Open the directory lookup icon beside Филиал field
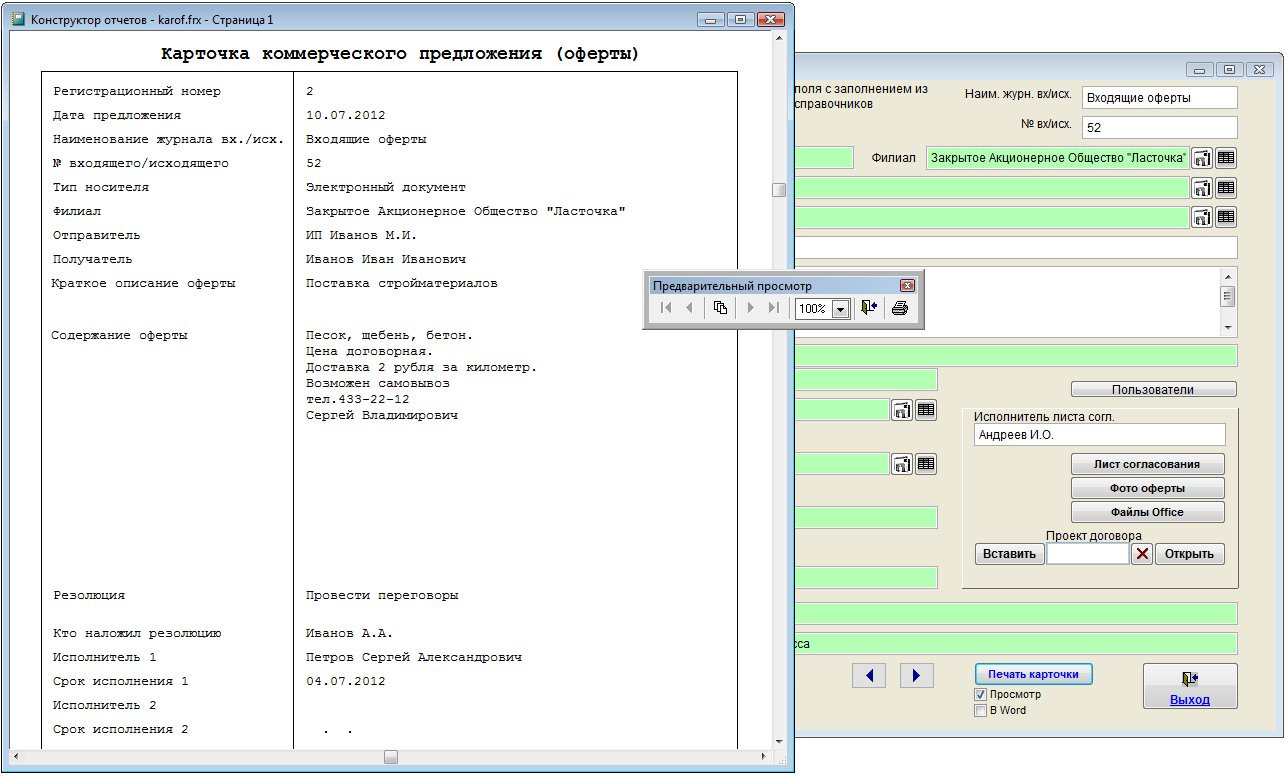The height and width of the screenshot is (776, 1287). 1201,158
